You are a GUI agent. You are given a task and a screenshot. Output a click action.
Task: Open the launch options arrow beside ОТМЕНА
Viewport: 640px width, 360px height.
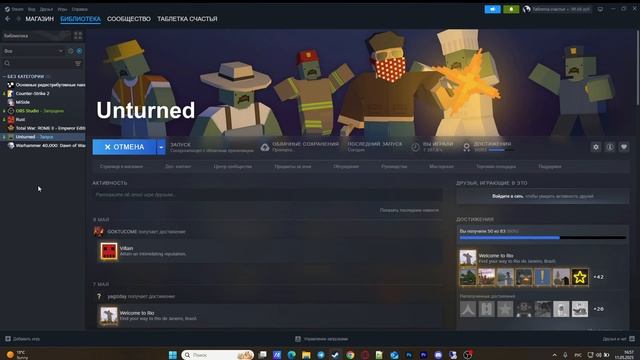tap(161, 147)
